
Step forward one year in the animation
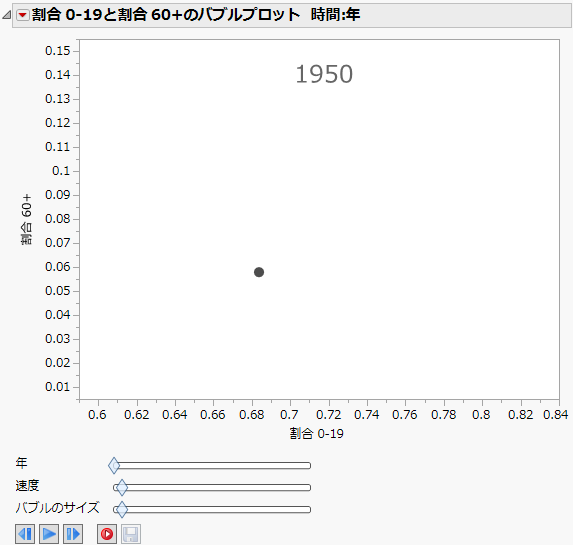(x=73, y=534)
